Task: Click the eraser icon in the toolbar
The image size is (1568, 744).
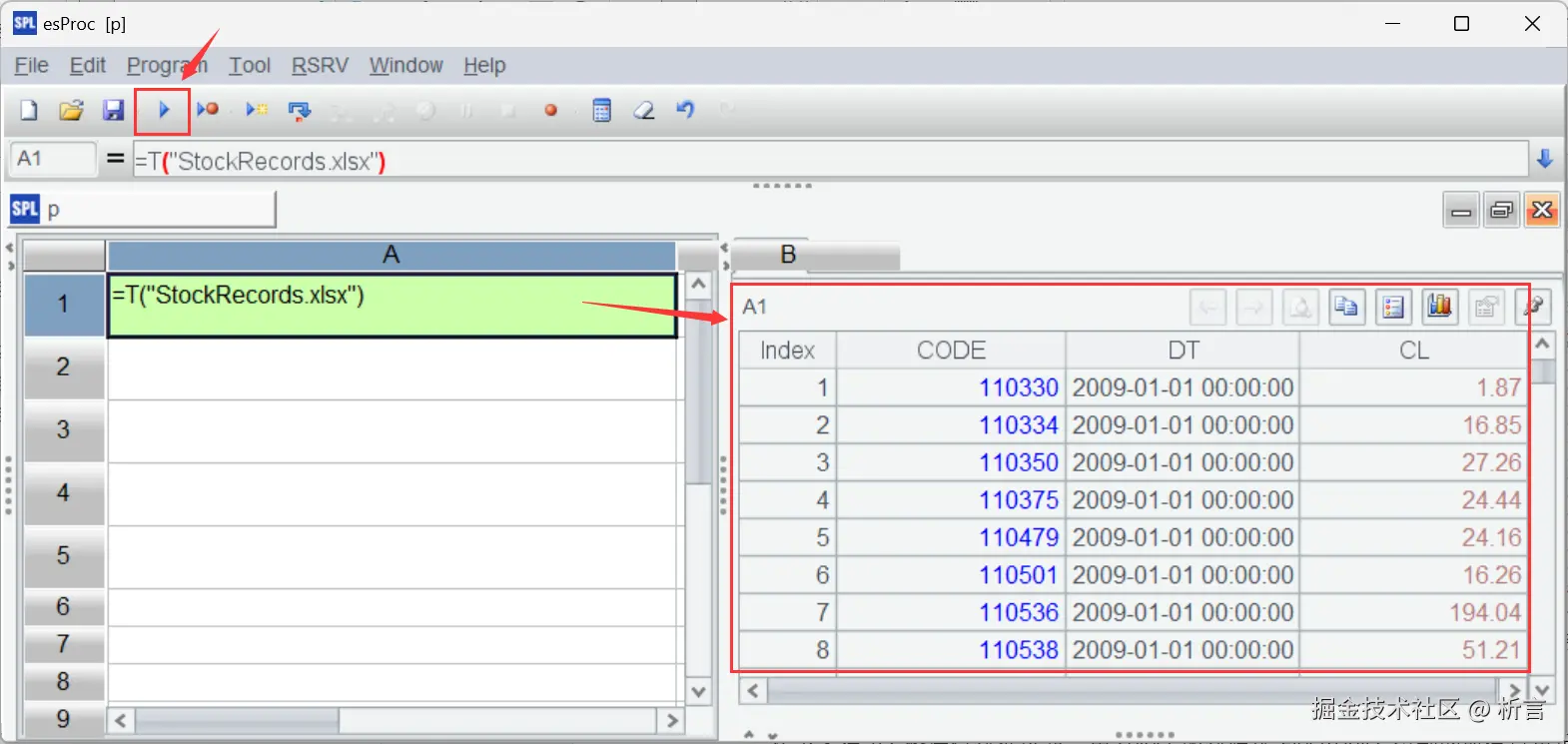Action: [644, 110]
